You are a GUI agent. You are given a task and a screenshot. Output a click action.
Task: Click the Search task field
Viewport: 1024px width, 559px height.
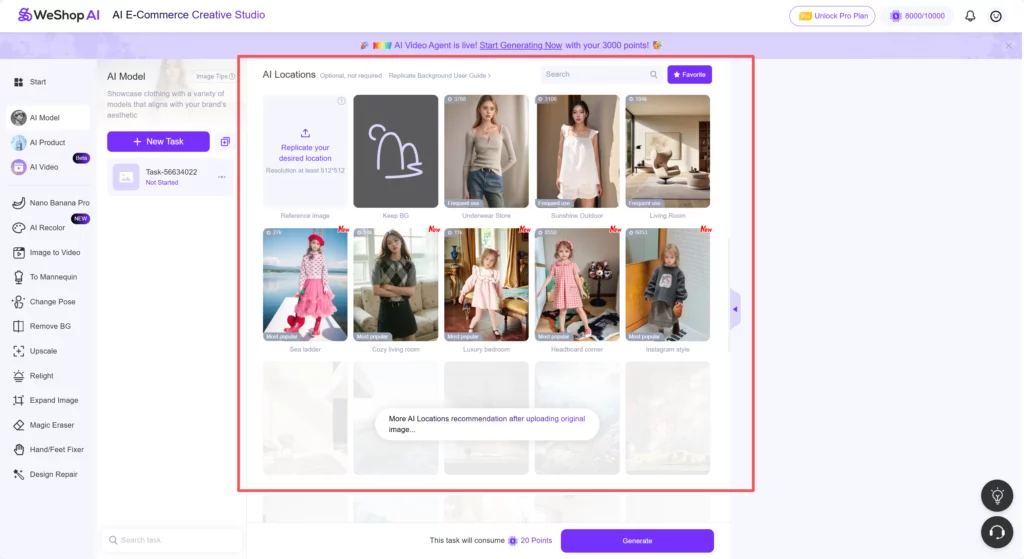pyautogui.click(x=172, y=540)
